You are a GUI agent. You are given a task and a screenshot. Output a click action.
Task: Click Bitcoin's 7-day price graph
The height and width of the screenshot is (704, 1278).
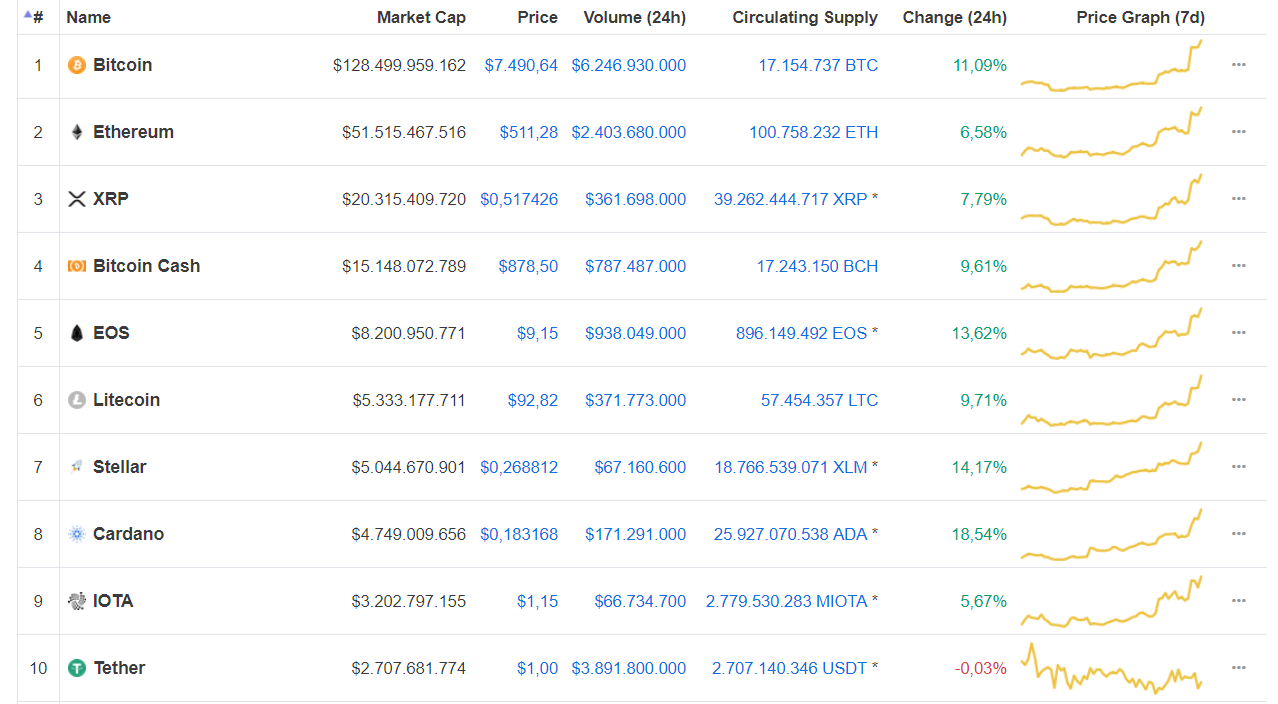pos(1110,65)
